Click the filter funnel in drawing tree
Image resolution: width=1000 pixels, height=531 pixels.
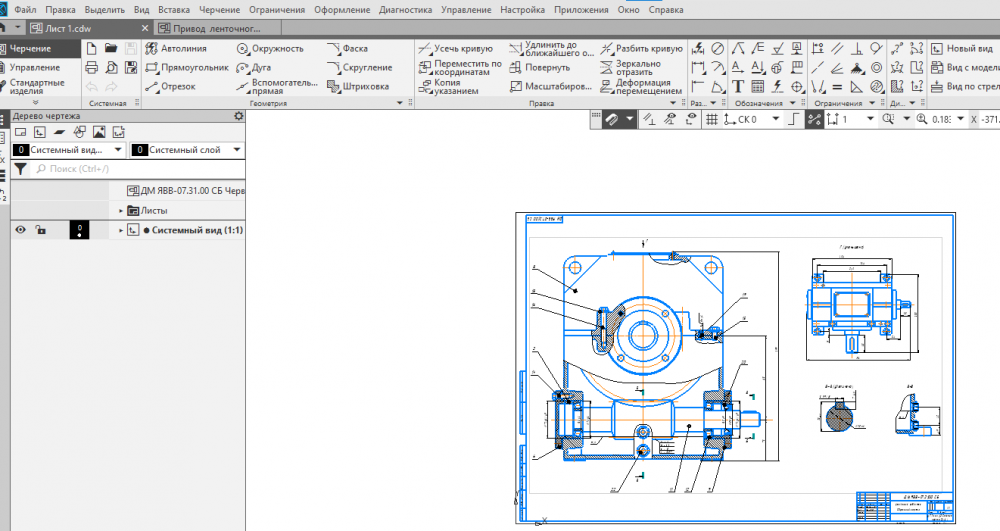click(x=20, y=169)
